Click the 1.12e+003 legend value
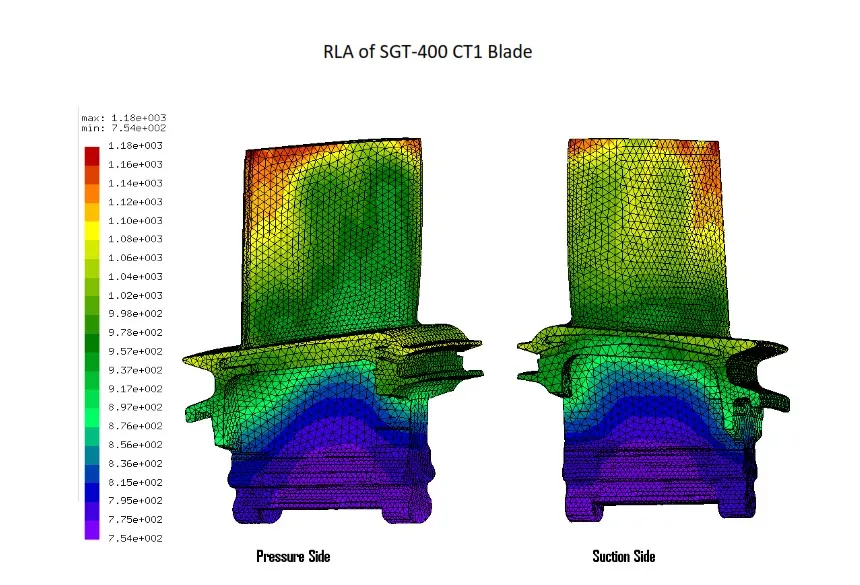The width and height of the screenshot is (860, 585). tap(135, 202)
